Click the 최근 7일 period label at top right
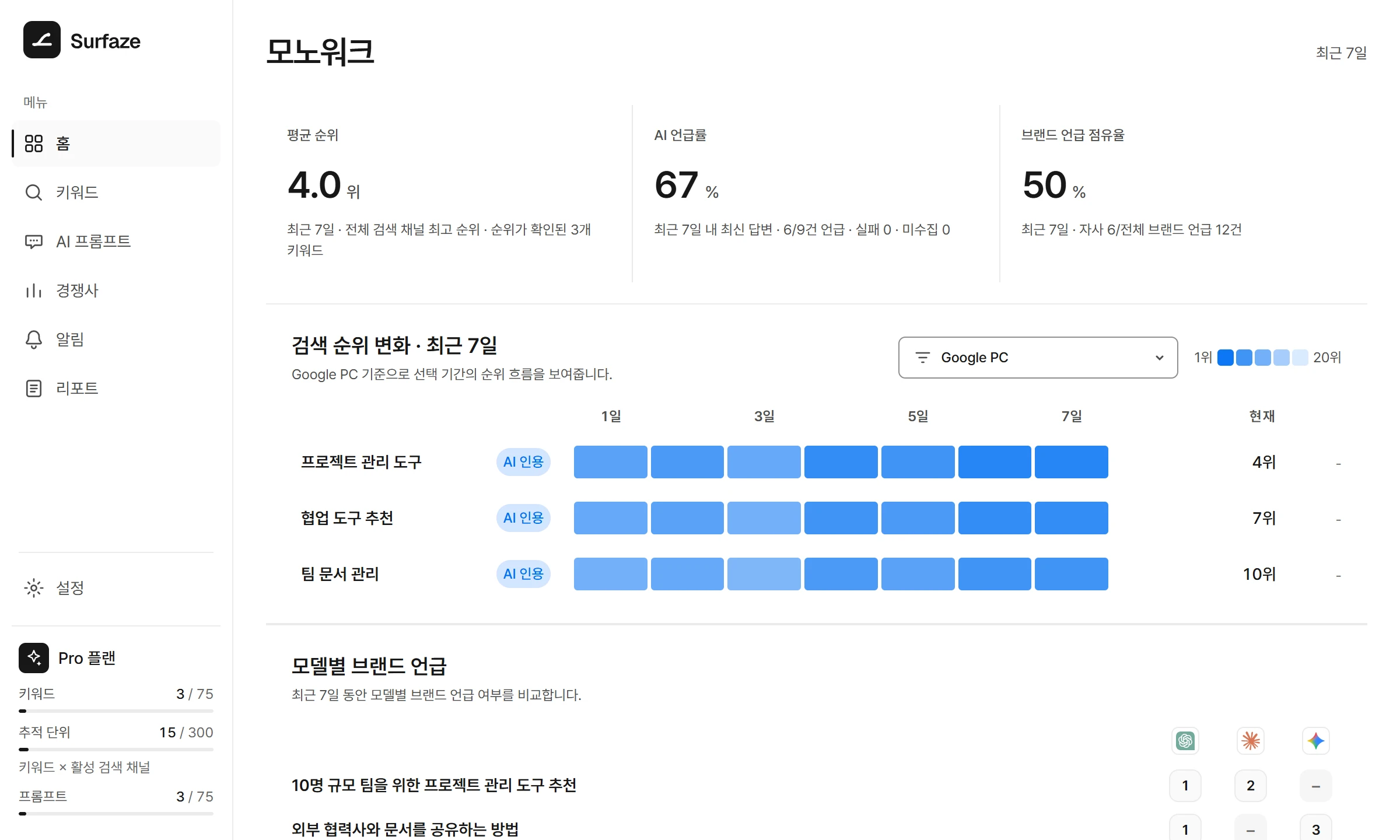The width and height of the screenshot is (1400, 840). point(1342,53)
